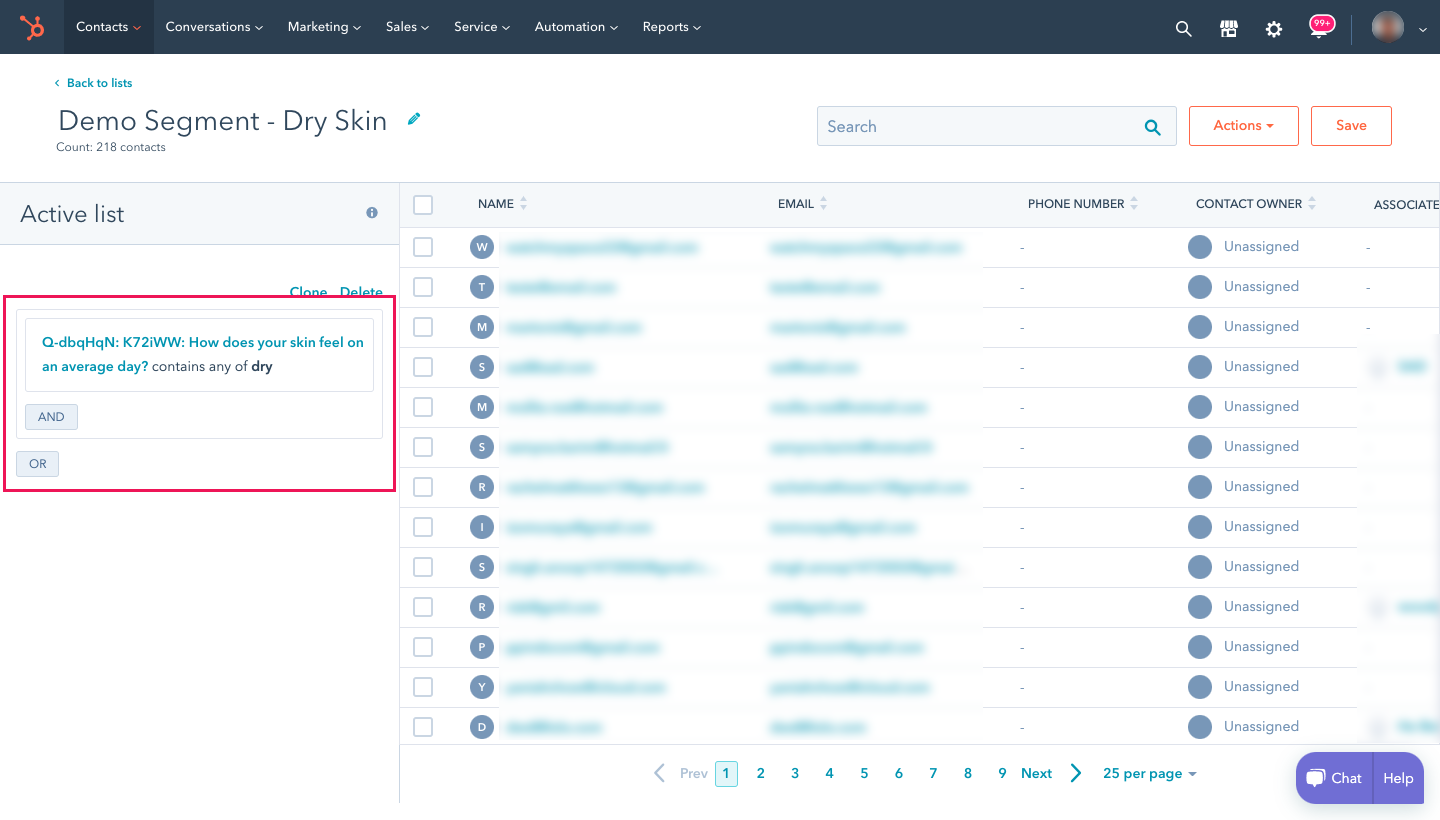Click the D contact avatar

[482, 727]
